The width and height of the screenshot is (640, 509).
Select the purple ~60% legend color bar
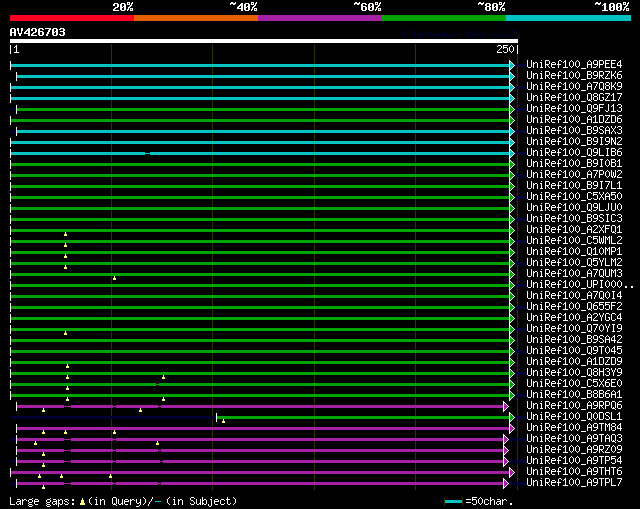tap(319, 17)
